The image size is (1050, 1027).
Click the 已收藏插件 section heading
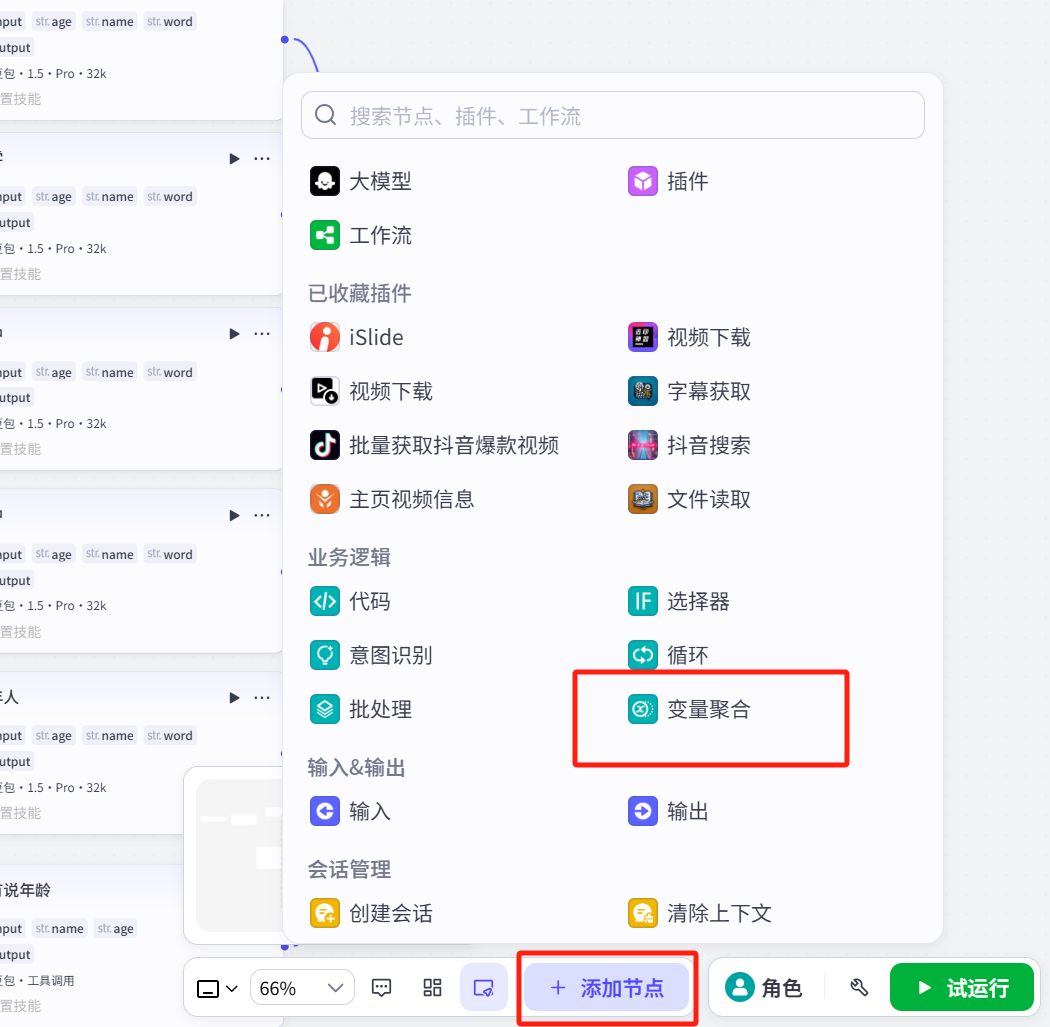click(x=360, y=293)
